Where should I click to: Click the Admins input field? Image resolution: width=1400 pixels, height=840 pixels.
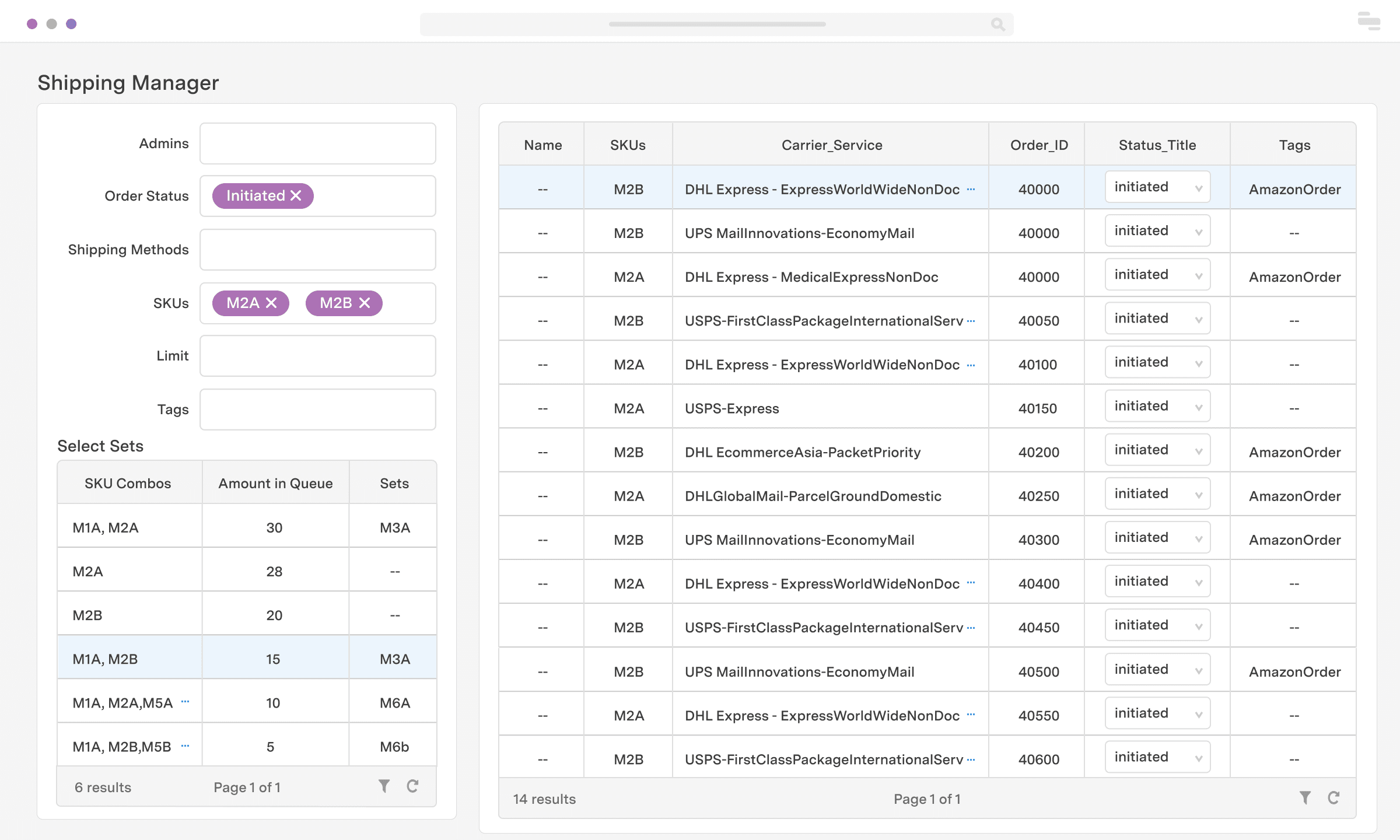318,143
